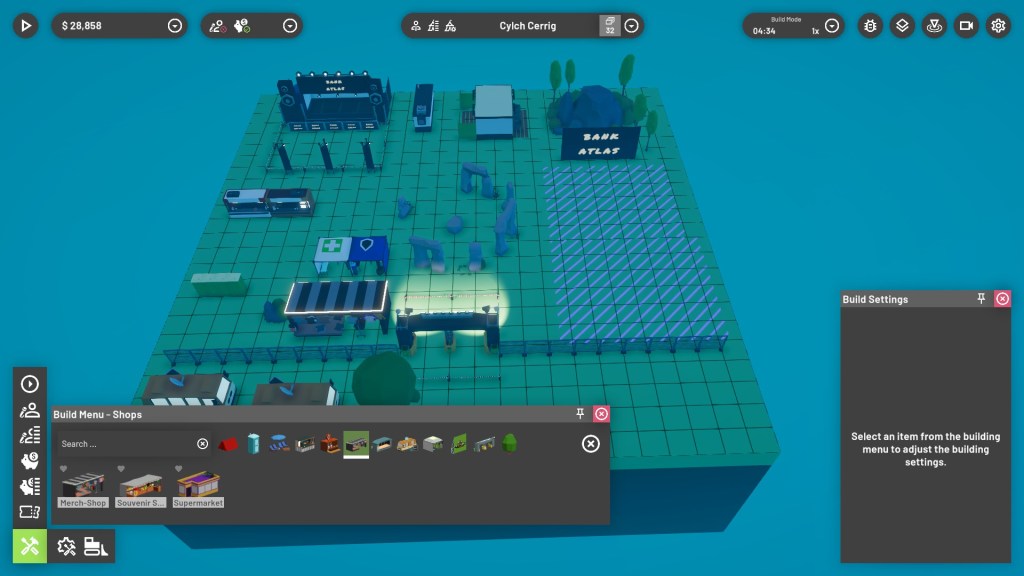This screenshot has width=1024, height=576.
Task: Click the camera view icon
Action: (x=966, y=26)
